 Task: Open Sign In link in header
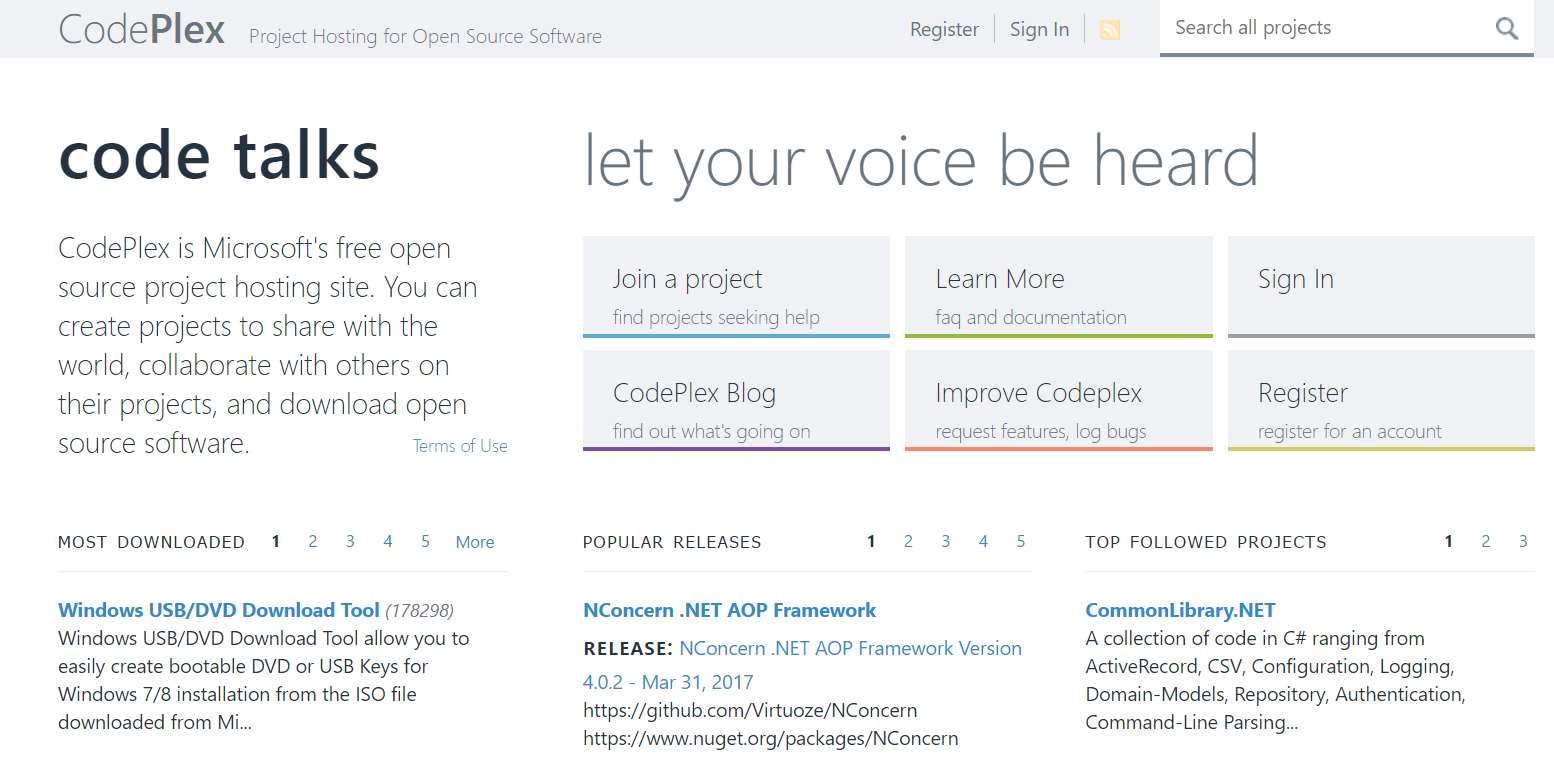pos(1039,29)
